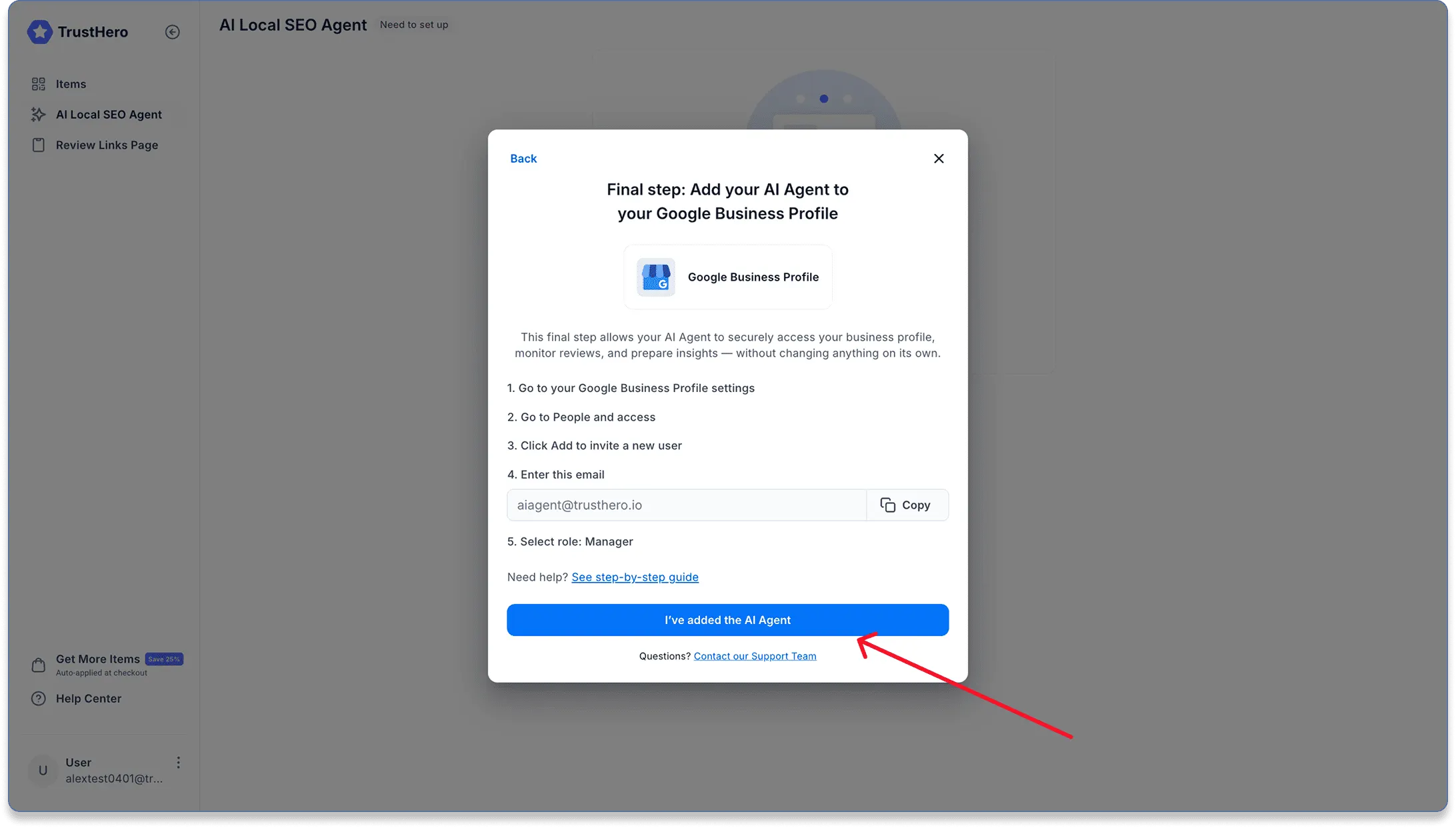
Task: Open the user options three-dot menu
Action: click(x=178, y=763)
